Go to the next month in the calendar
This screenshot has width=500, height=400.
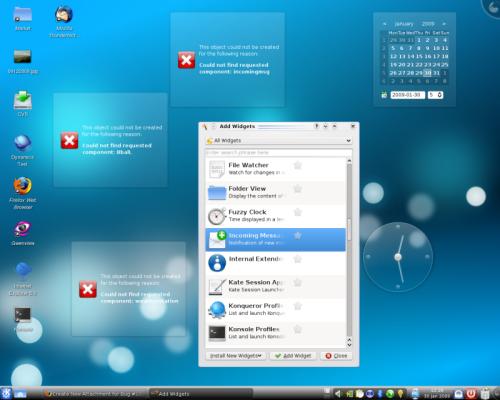(x=444, y=24)
